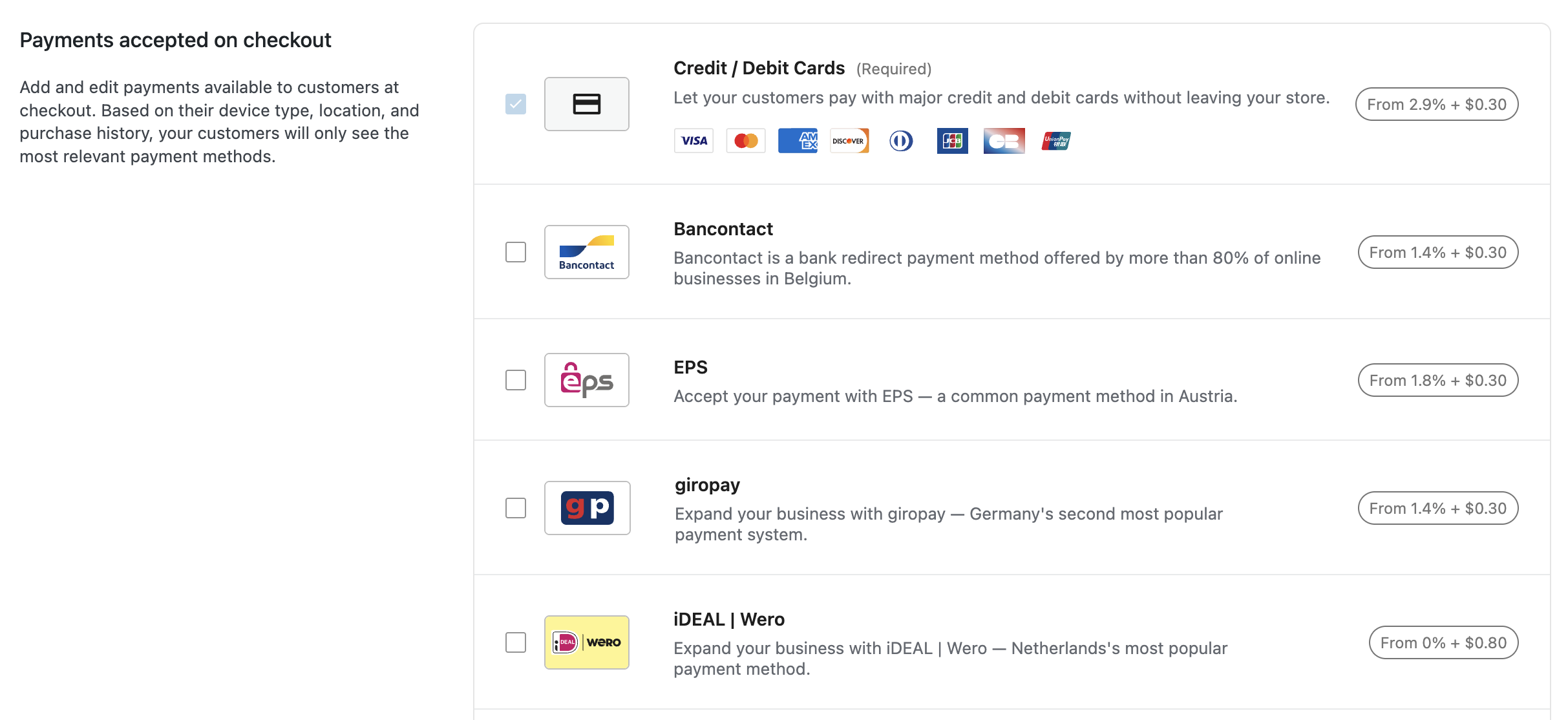Viewport: 1568px width, 720px height.
Task: Enable the Bancontact payment checkbox
Action: 516,252
